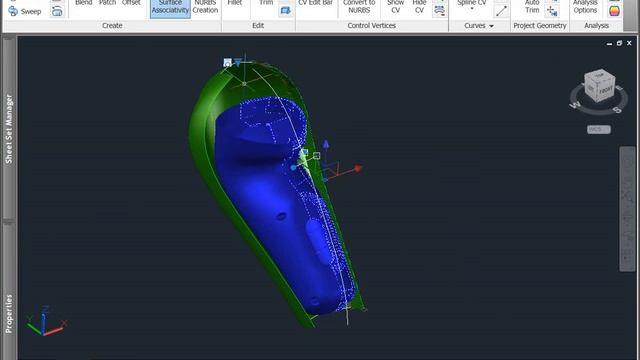
Task: Click Convert to NURBS
Action: coord(359,7)
